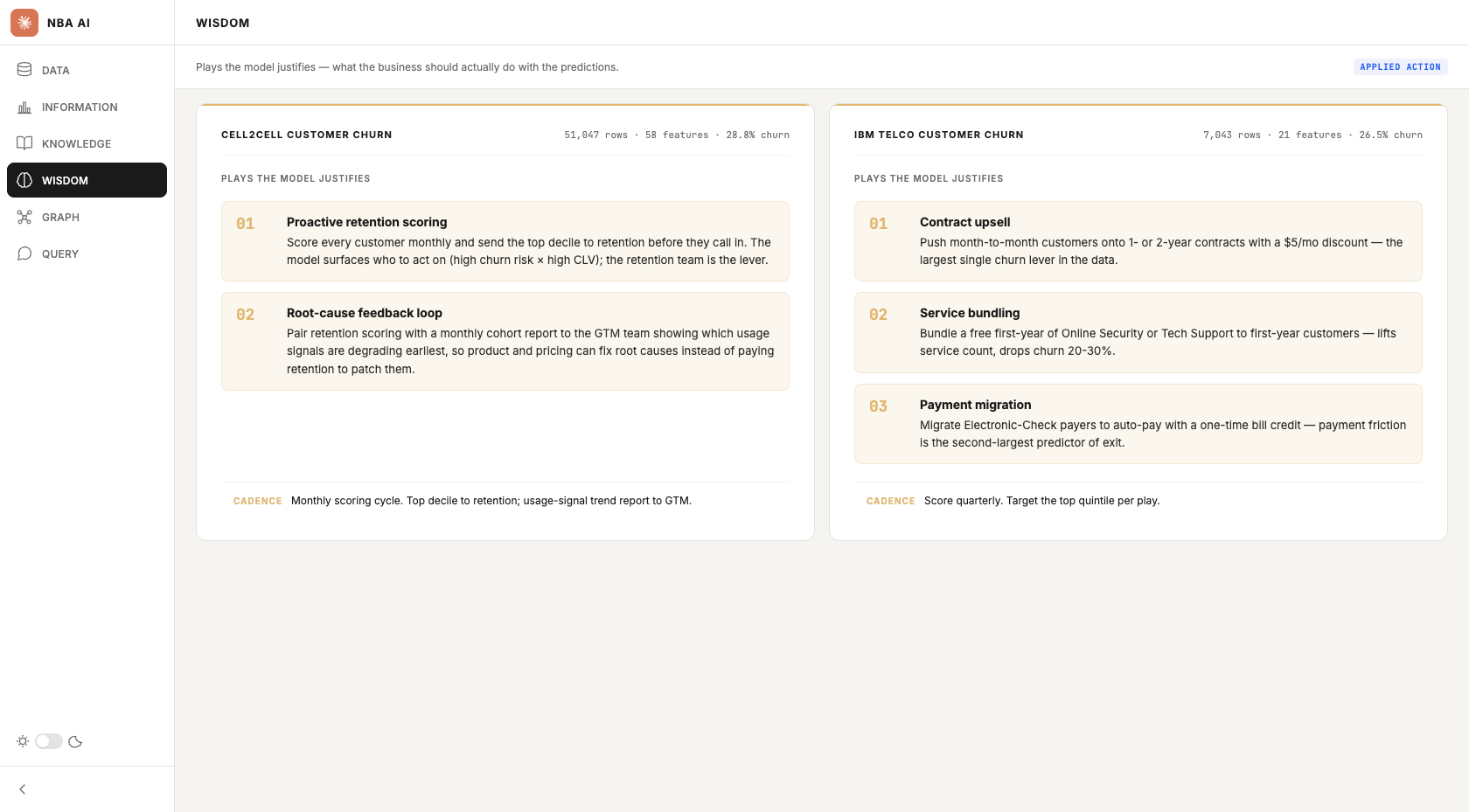Click the 7,043 rows stats text
The width and height of the screenshot is (1469, 812).
pyautogui.click(x=1312, y=135)
